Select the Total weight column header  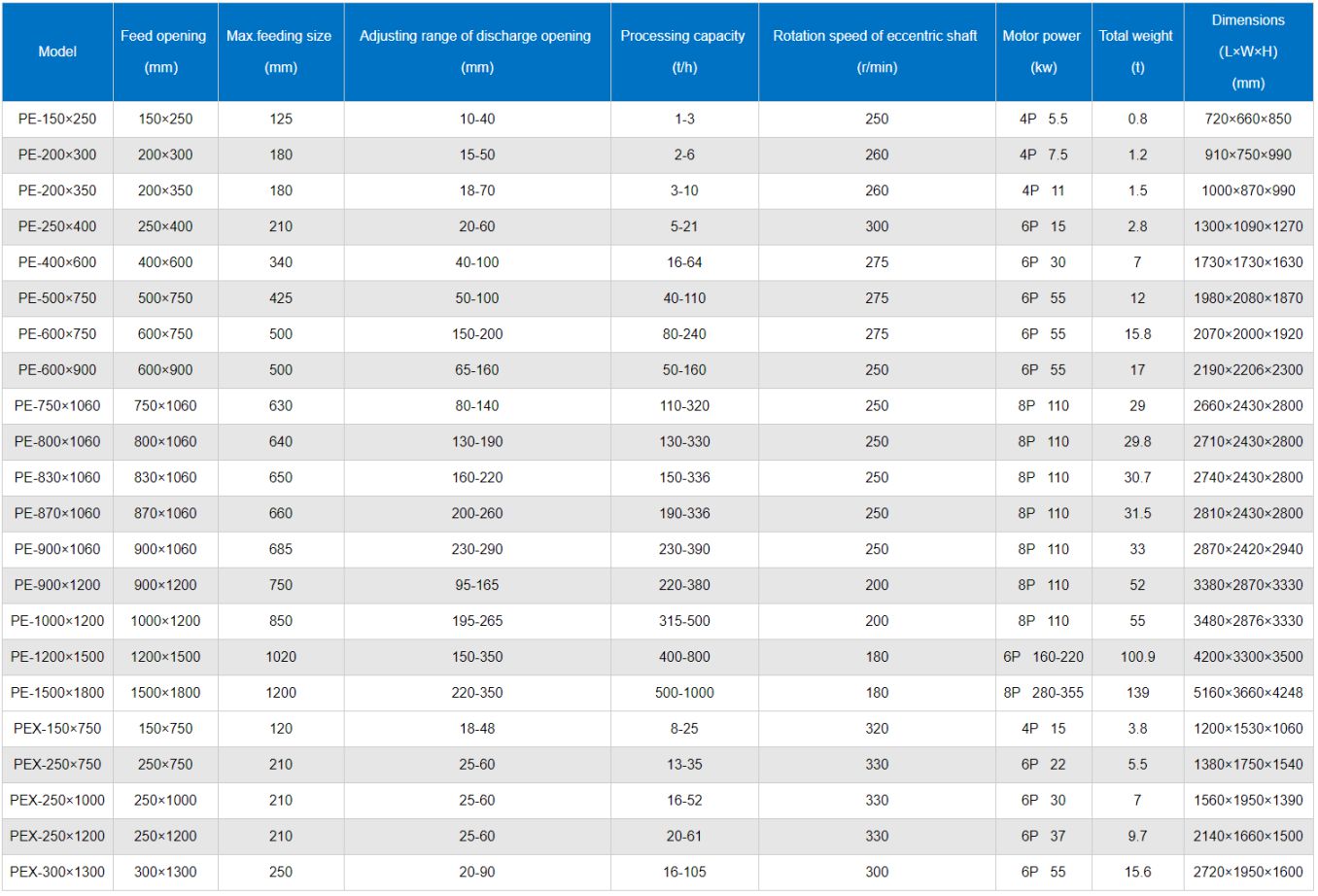click(1136, 52)
